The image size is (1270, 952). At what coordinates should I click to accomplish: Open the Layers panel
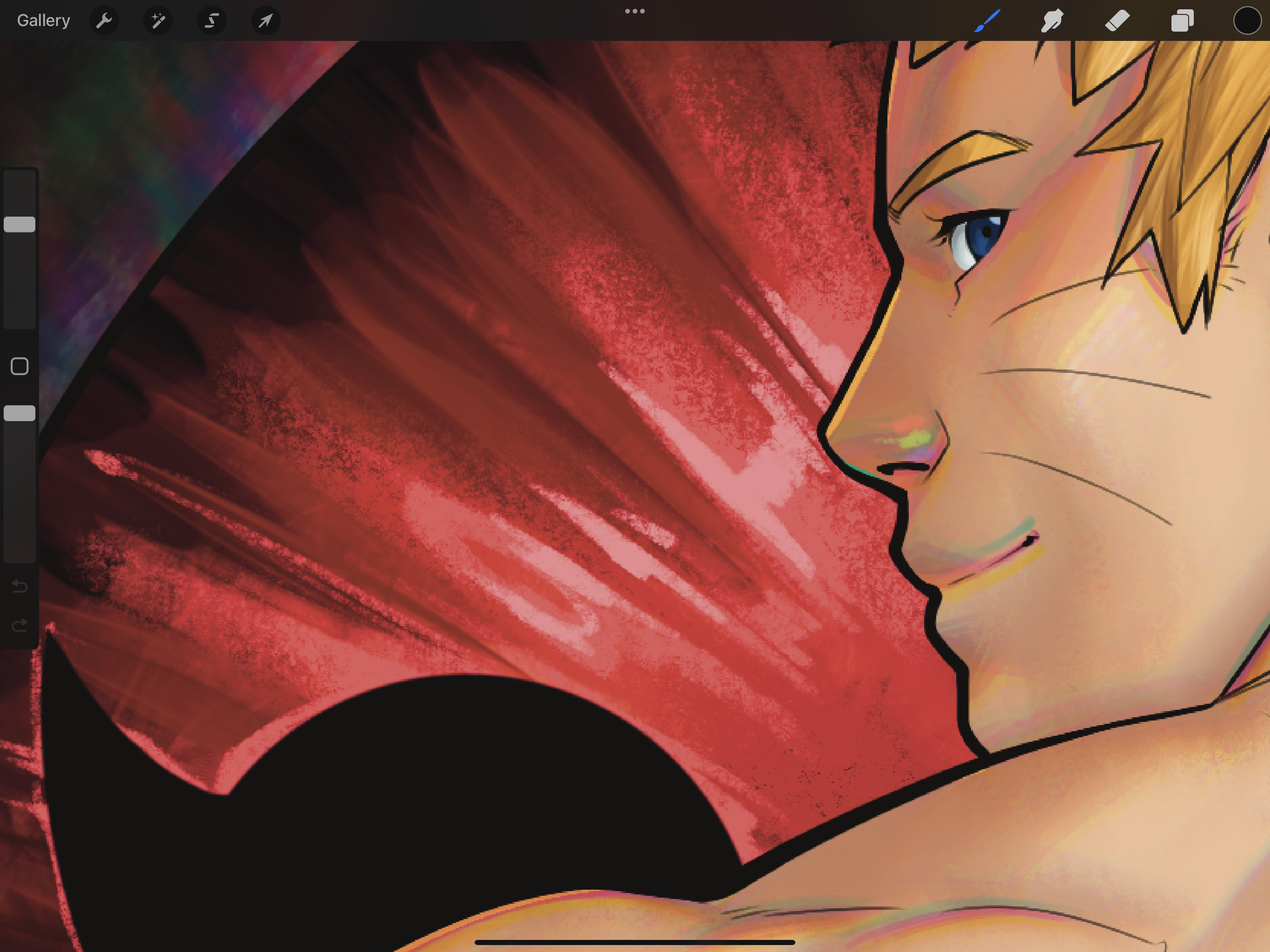[x=1182, y=20]
